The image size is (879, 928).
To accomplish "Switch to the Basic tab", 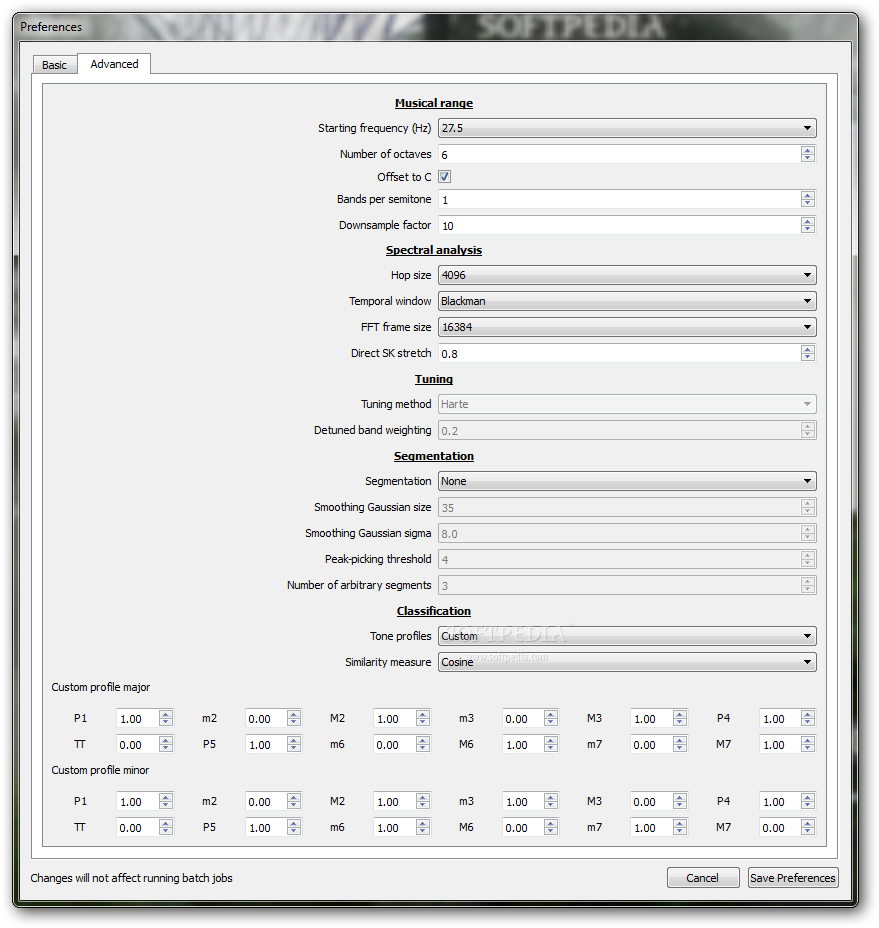I will [54, 65].
